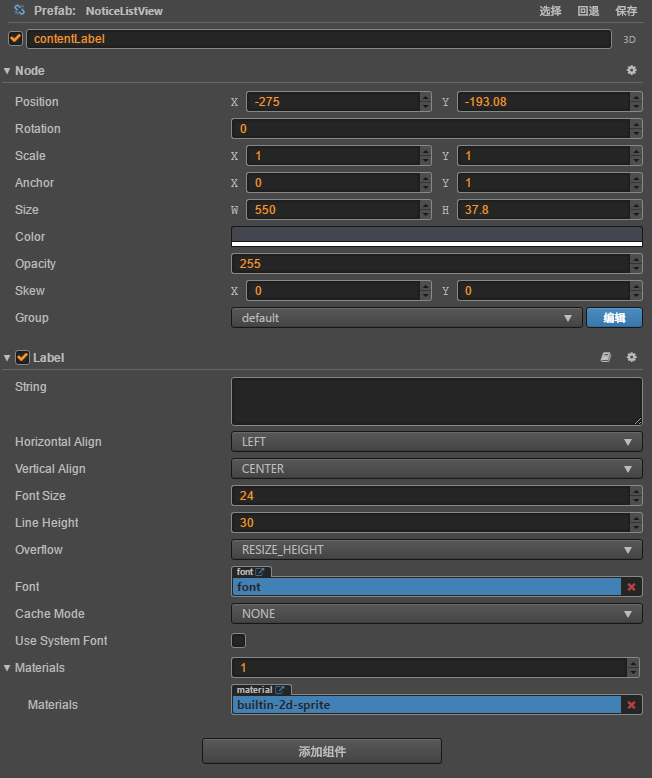Open the Overflow RESIZE_HEIGHT dropdown
This screenshot has width=652, height=778.
(436, 549)
